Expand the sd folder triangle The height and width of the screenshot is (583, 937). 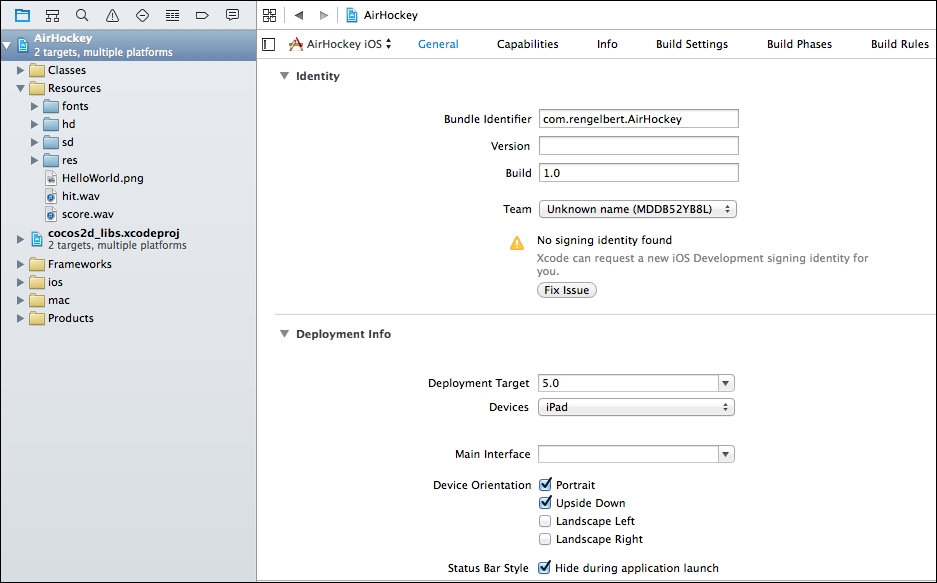[x=34, y=142]
